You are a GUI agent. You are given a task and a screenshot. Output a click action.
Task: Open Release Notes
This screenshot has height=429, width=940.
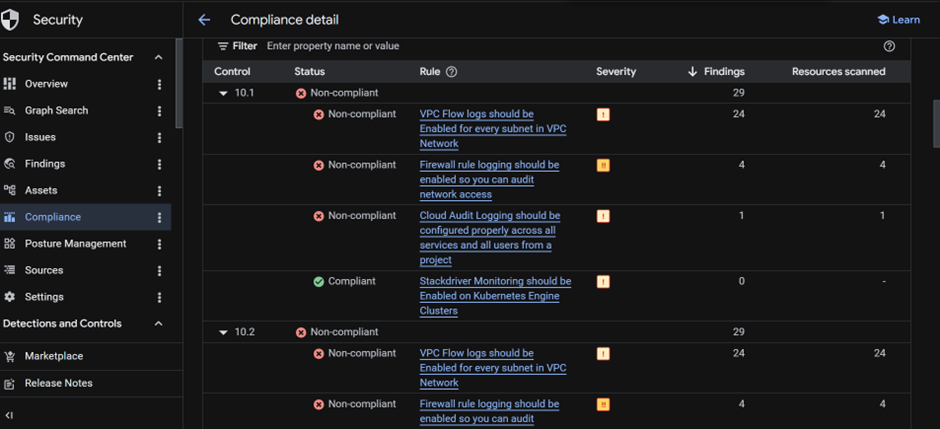pos(58,383)
